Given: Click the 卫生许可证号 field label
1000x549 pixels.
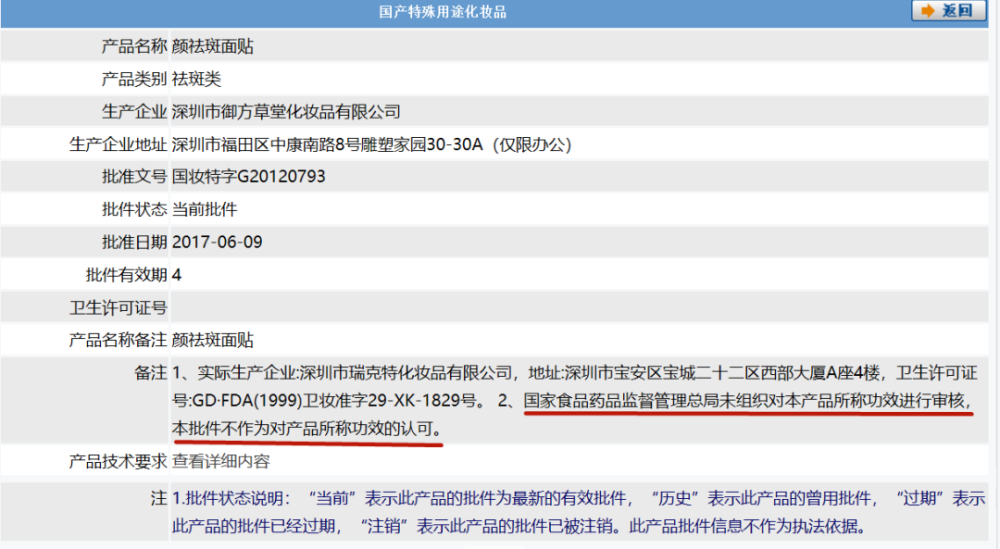Looking at the screenshot, I should point(118,308).
